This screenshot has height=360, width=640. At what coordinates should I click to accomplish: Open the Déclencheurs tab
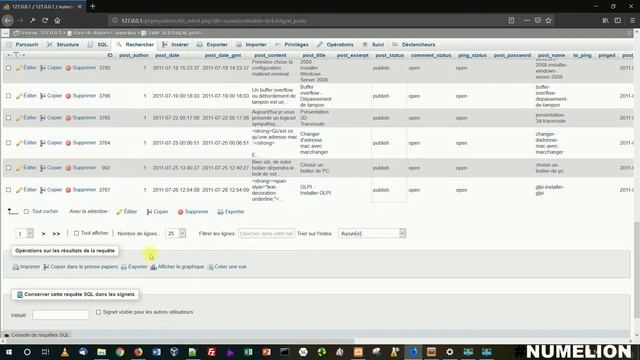pyautogui.click(x=414, y=44)
